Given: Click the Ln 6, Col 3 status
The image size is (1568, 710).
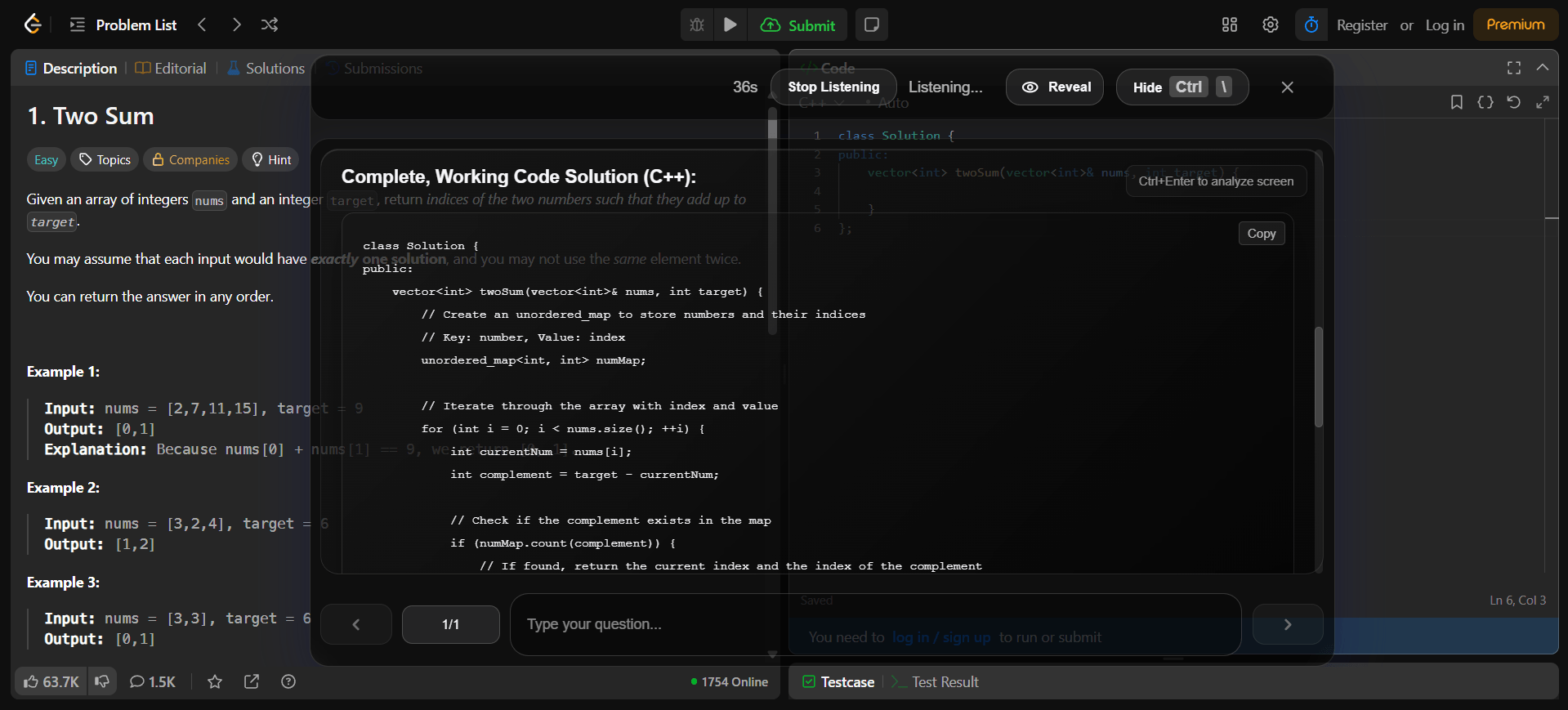Looking at the screenshot, I should pos(1517,601).
